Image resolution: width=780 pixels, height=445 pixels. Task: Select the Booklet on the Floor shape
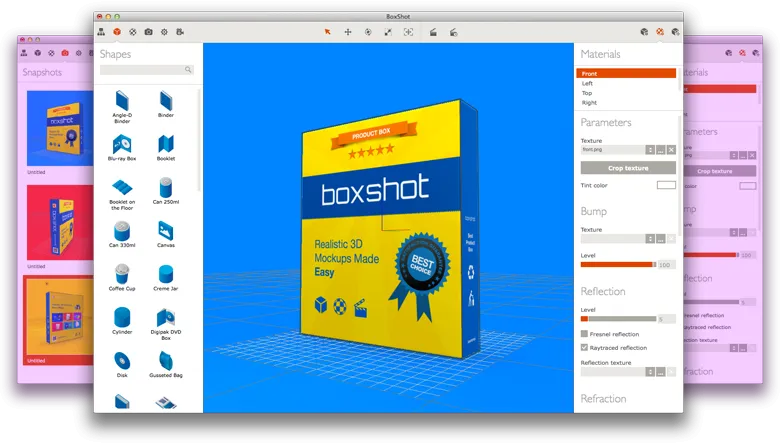[x=122, y=195]
